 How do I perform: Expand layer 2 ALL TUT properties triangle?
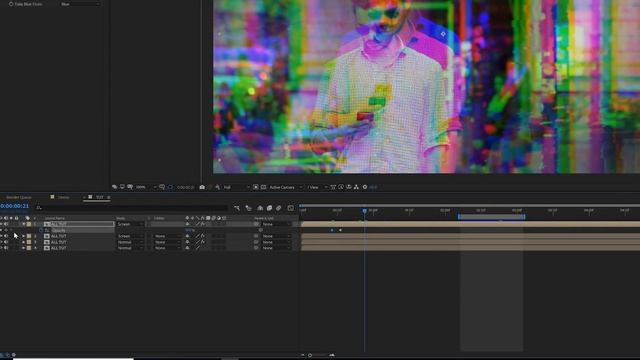(23, 236)
